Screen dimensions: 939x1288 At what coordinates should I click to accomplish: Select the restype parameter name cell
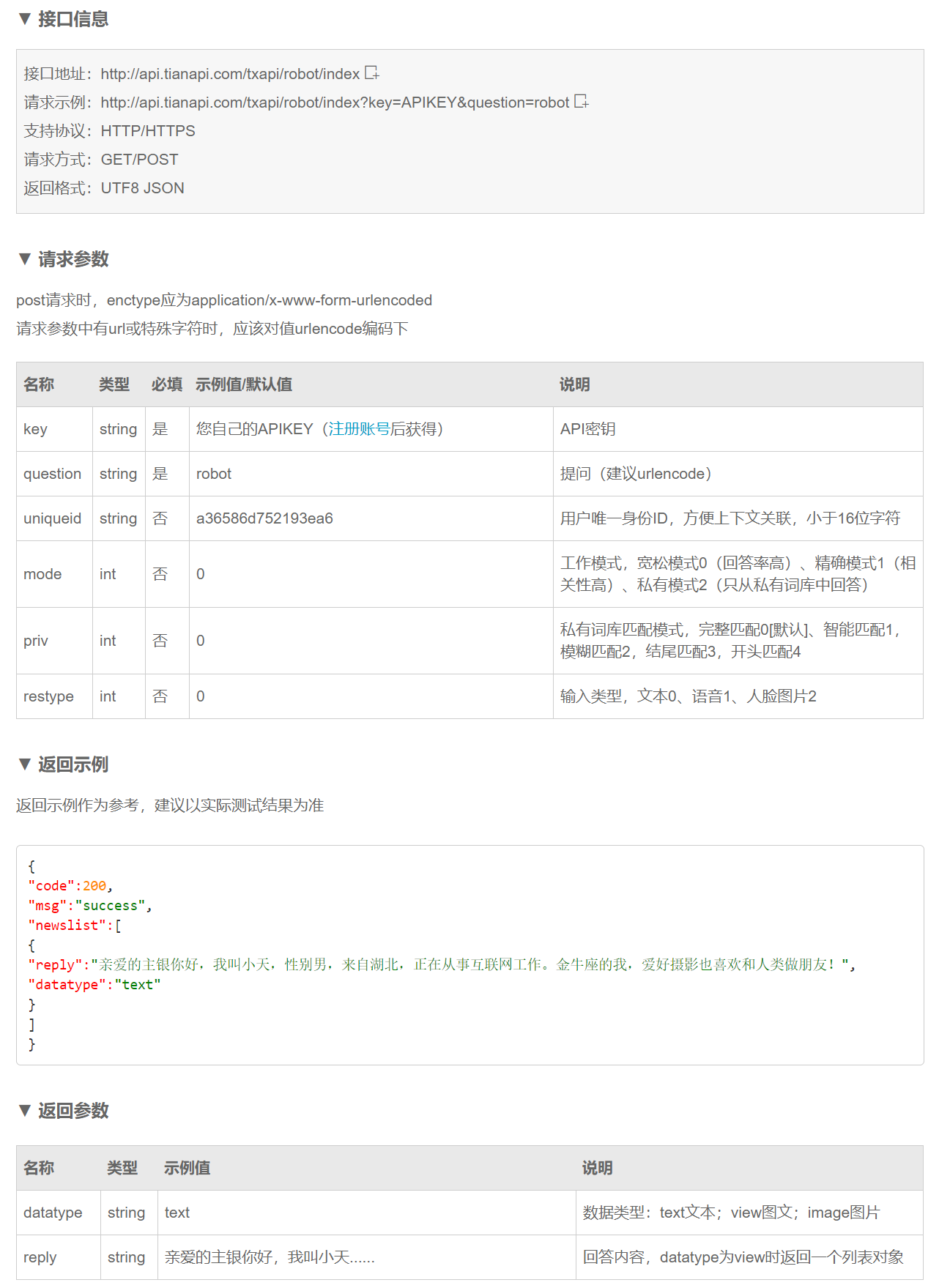click(48, 696)
